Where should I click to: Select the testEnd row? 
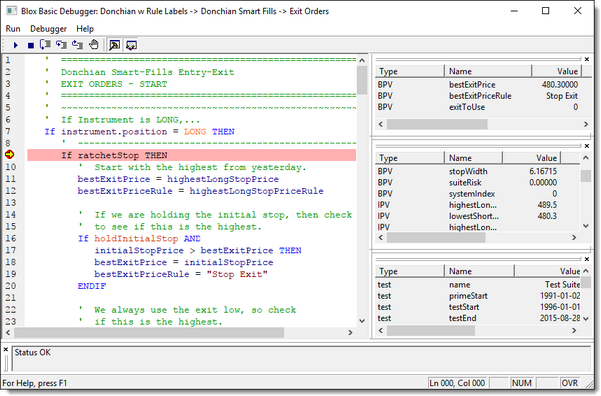click(x=478, y=318)
